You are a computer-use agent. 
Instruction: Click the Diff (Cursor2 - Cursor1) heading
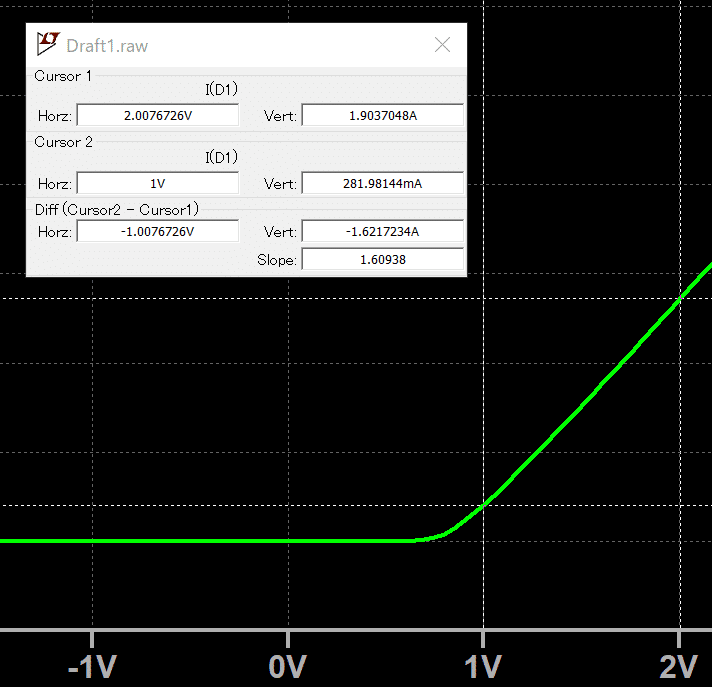117,209
